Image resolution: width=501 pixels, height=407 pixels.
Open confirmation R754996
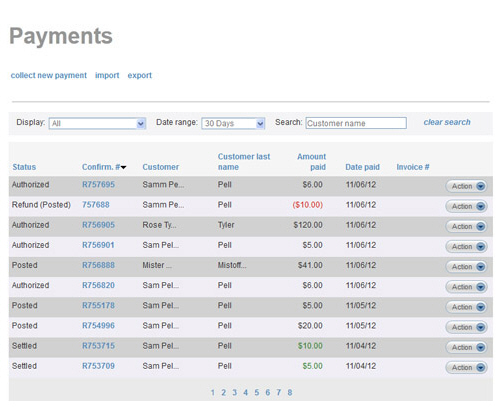point(98,326)
